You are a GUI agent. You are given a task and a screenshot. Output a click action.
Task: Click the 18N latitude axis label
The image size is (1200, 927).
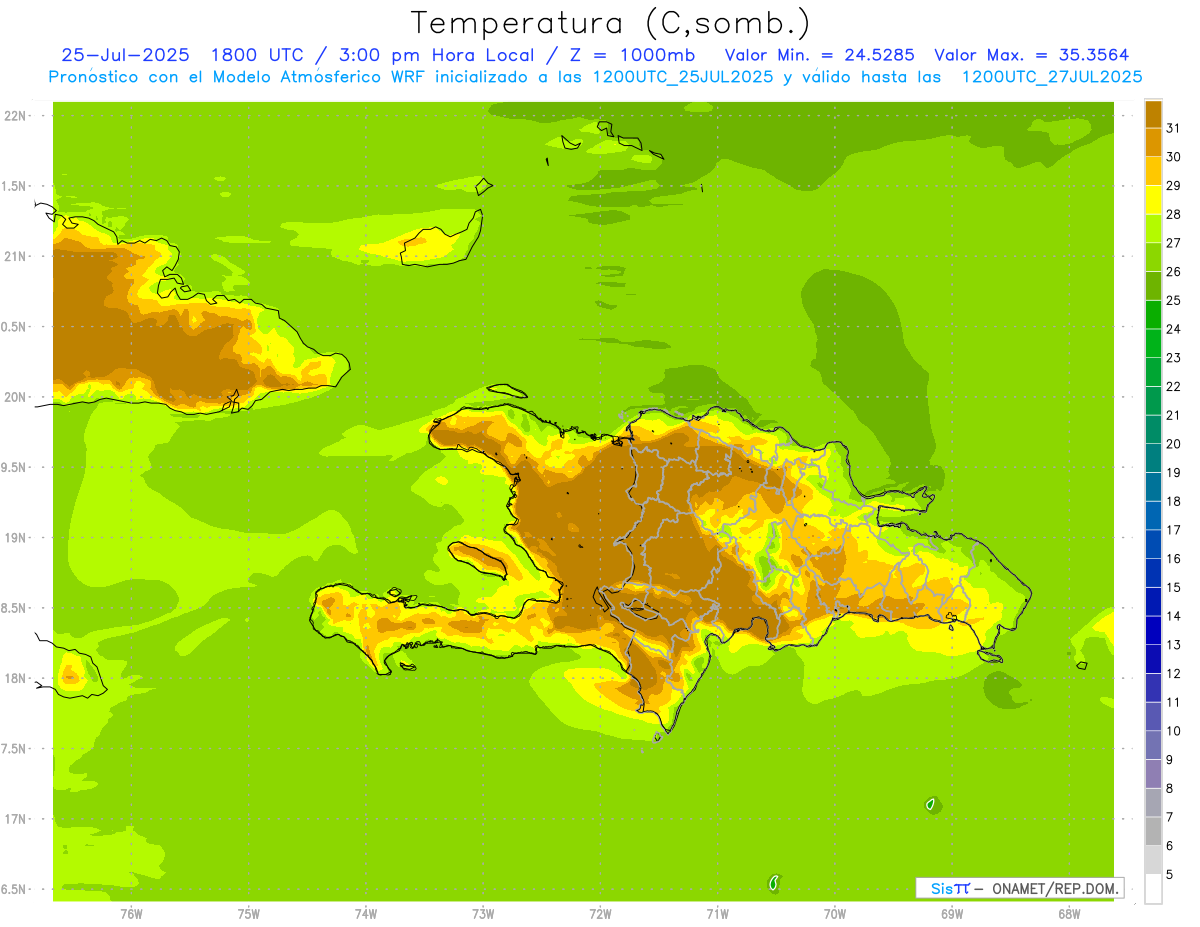[16, 678]
